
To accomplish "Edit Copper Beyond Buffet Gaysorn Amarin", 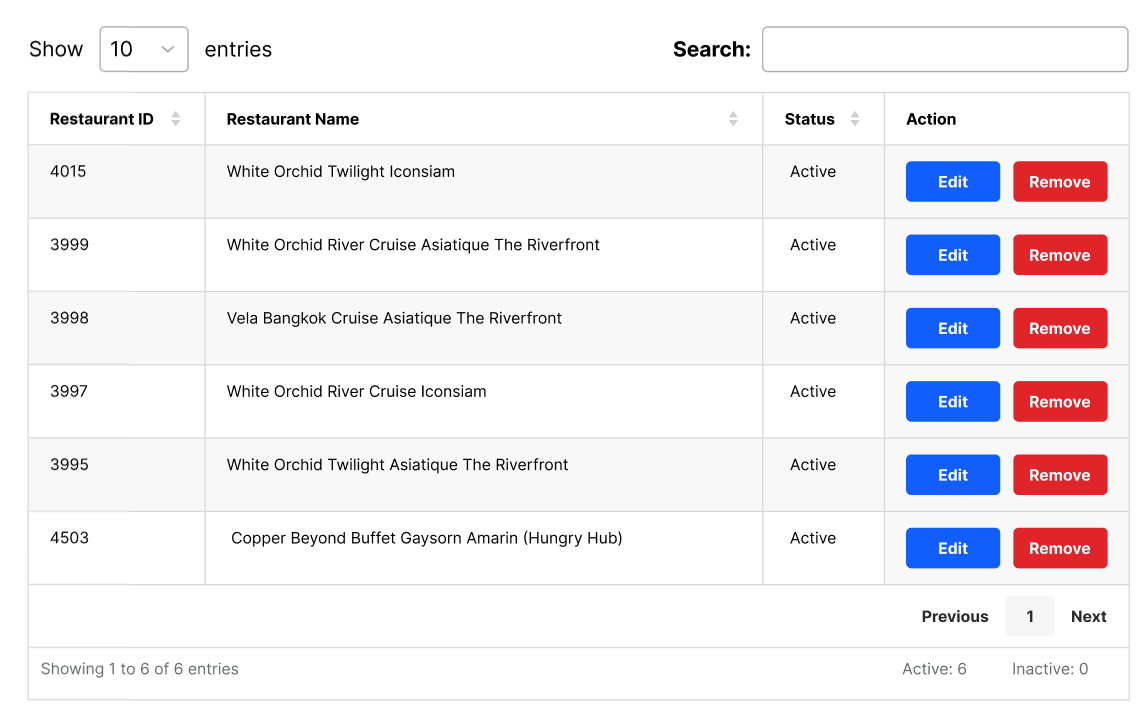I will pos(952,548).
